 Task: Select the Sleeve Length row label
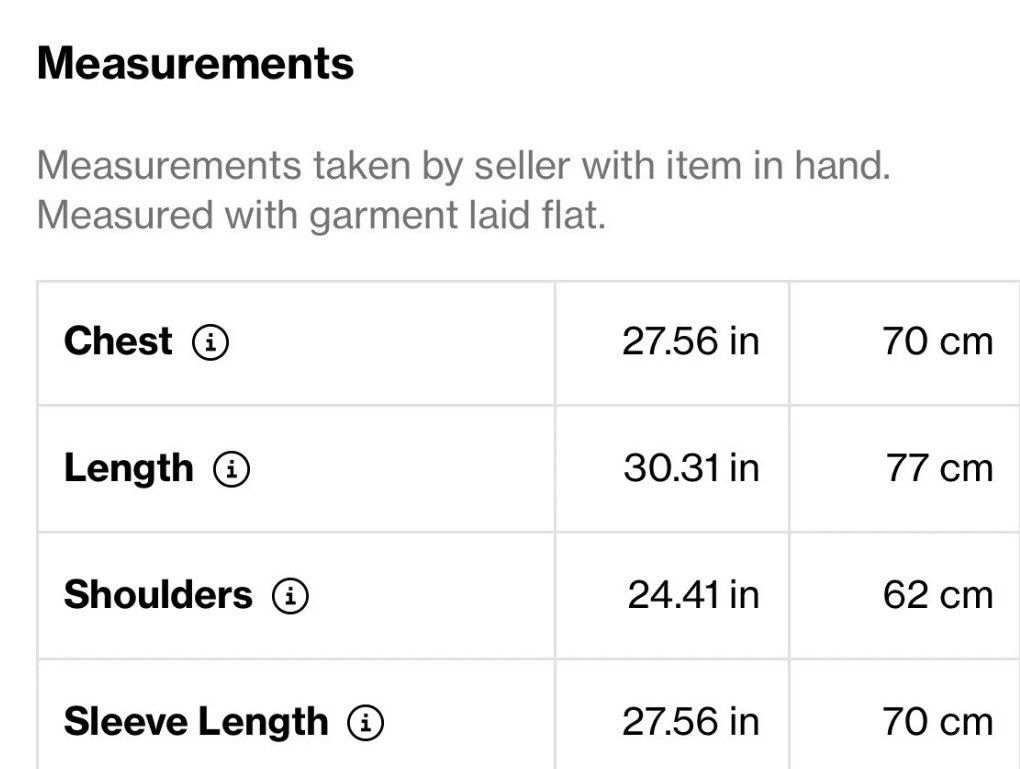click(196, 723)
